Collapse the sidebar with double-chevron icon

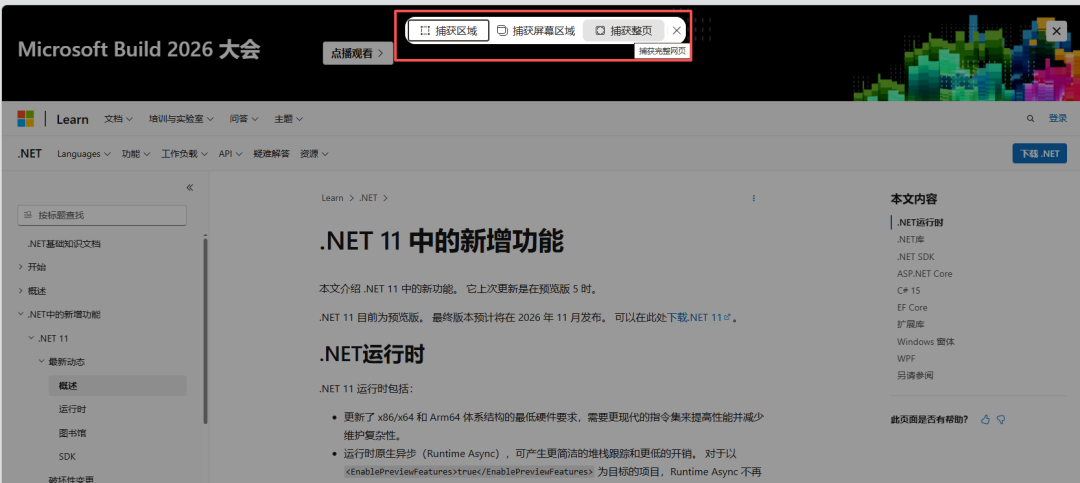coord(190,187)
